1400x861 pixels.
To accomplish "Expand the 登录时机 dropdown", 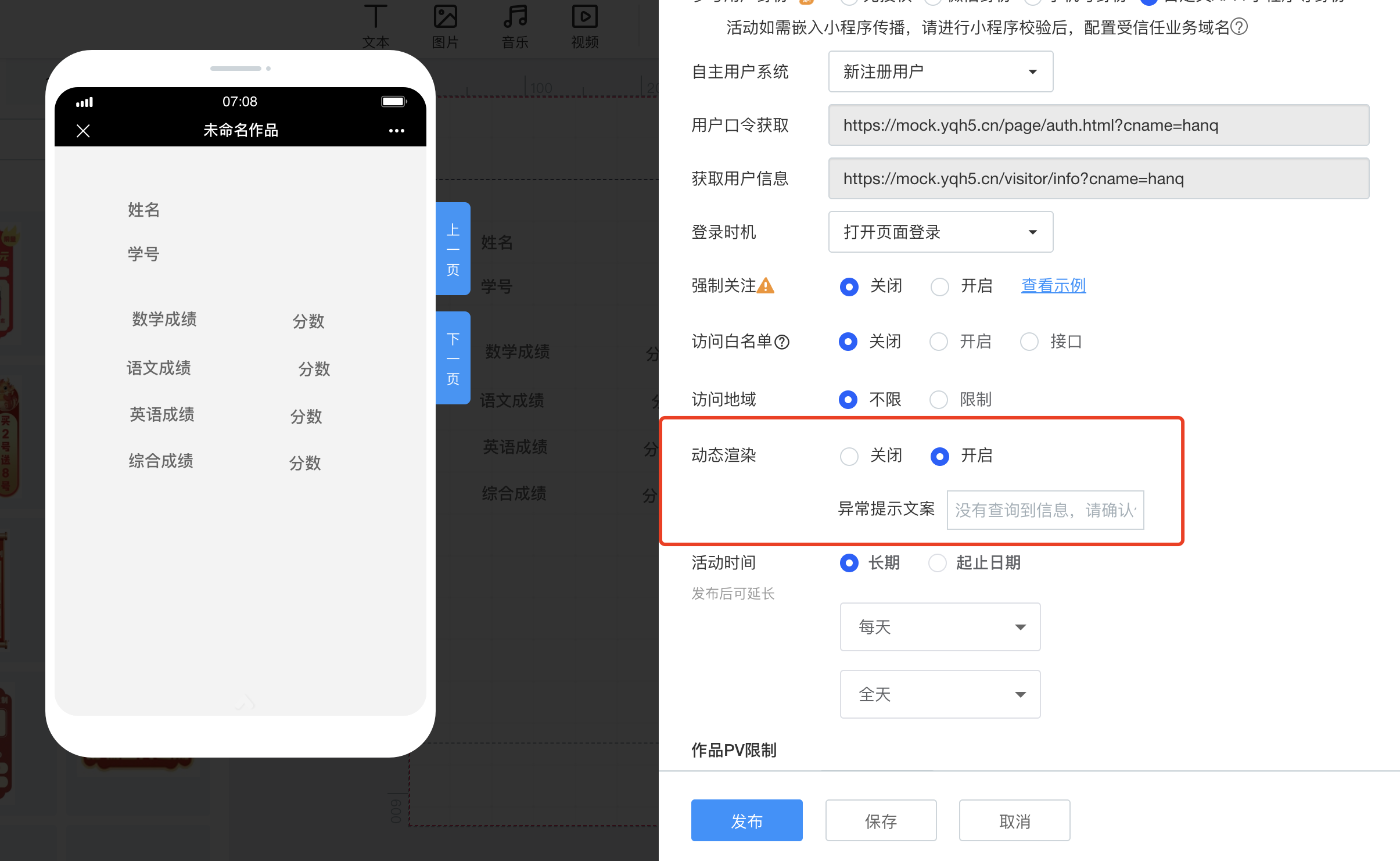I will point(940,232).
